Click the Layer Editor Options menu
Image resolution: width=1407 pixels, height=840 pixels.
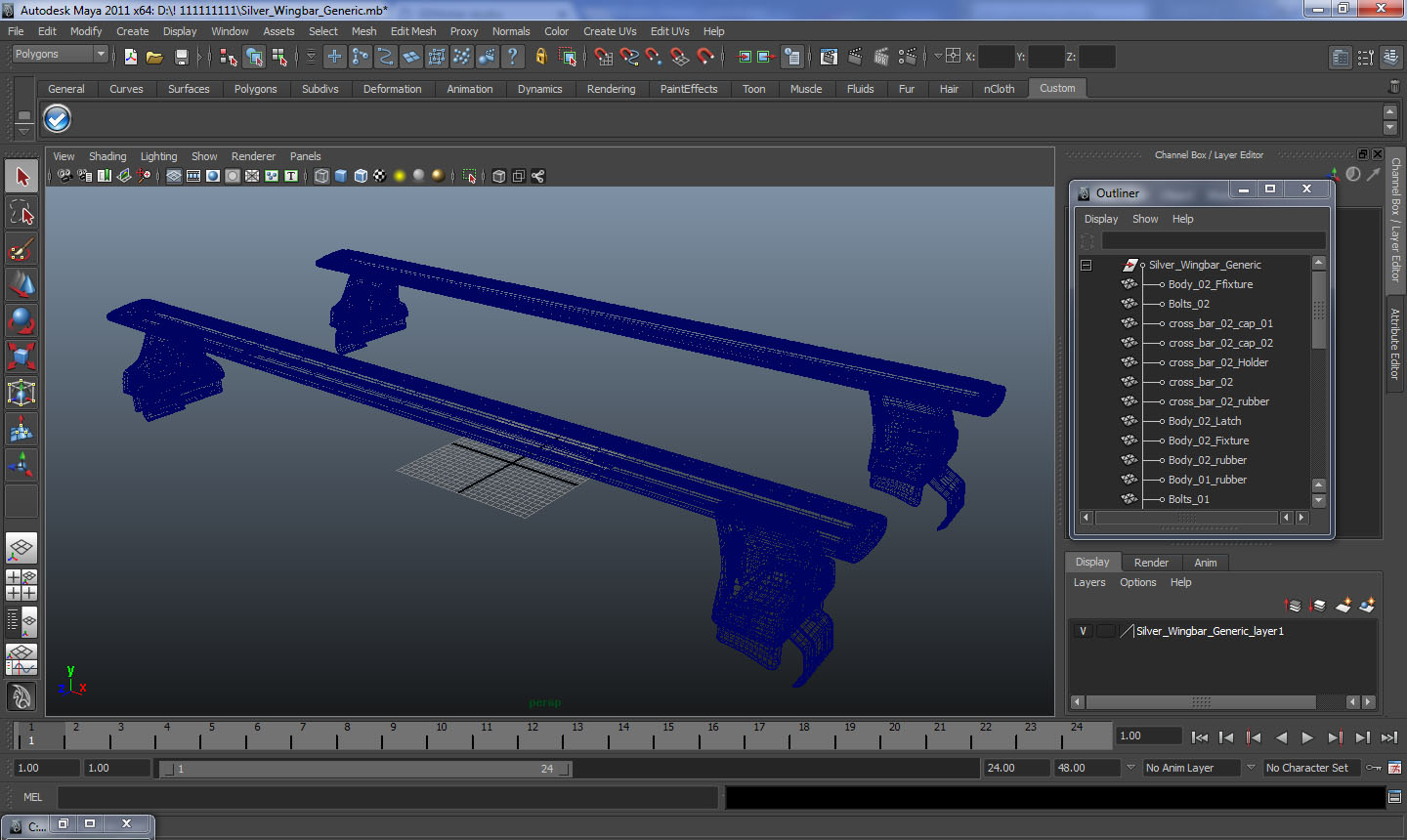(x=1137, y=582)
